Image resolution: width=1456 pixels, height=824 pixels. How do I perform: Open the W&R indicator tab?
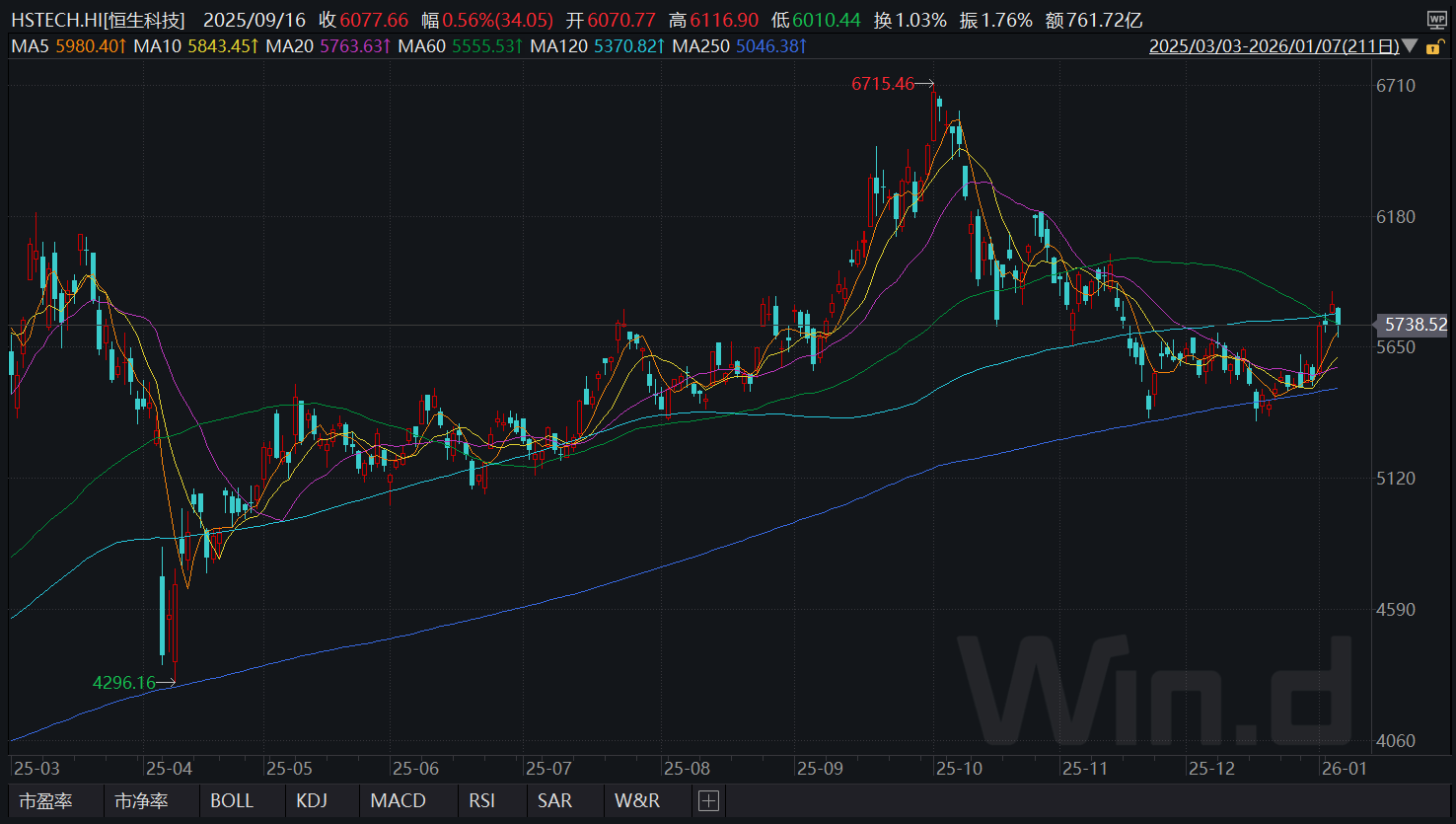(635, 803)
